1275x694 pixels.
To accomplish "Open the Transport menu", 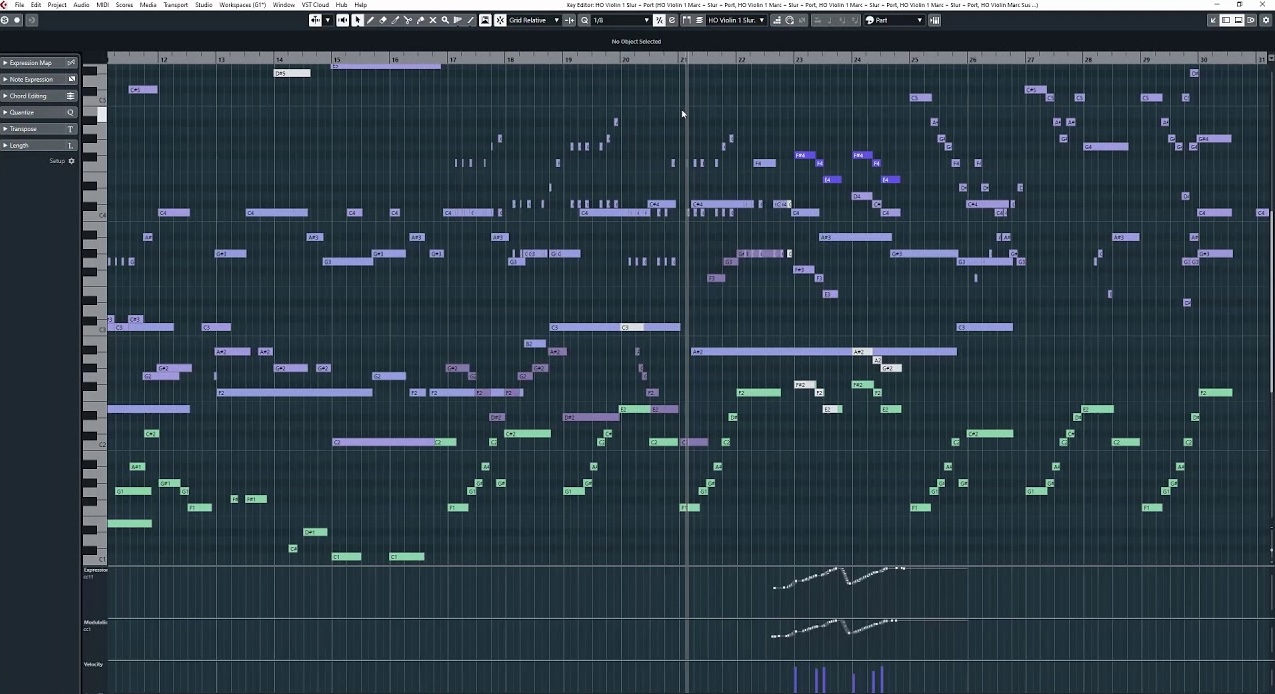I will pyautogui.click(x=175, y=5).
